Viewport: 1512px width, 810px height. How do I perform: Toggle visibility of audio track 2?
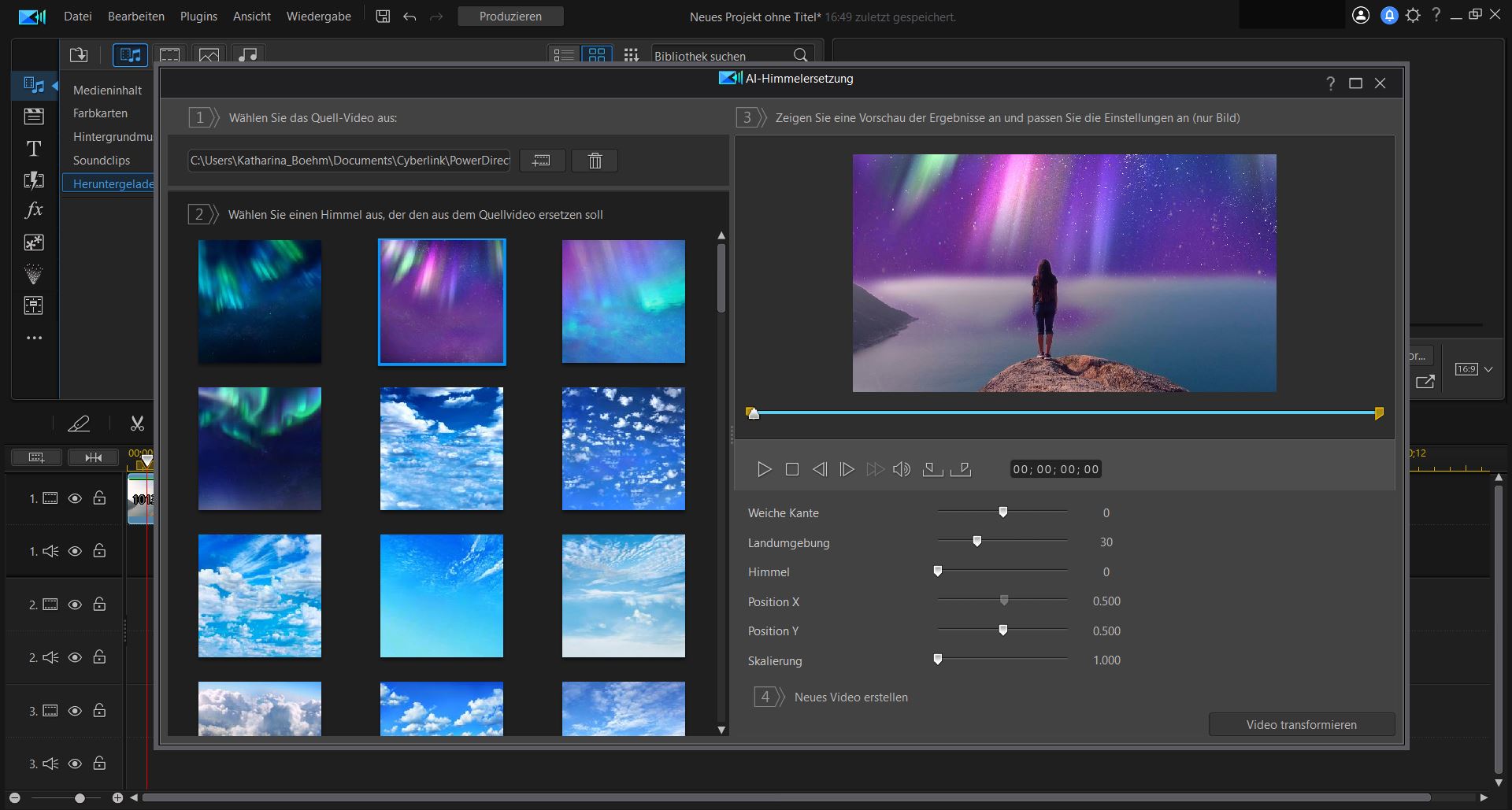(x=75, y=657)
